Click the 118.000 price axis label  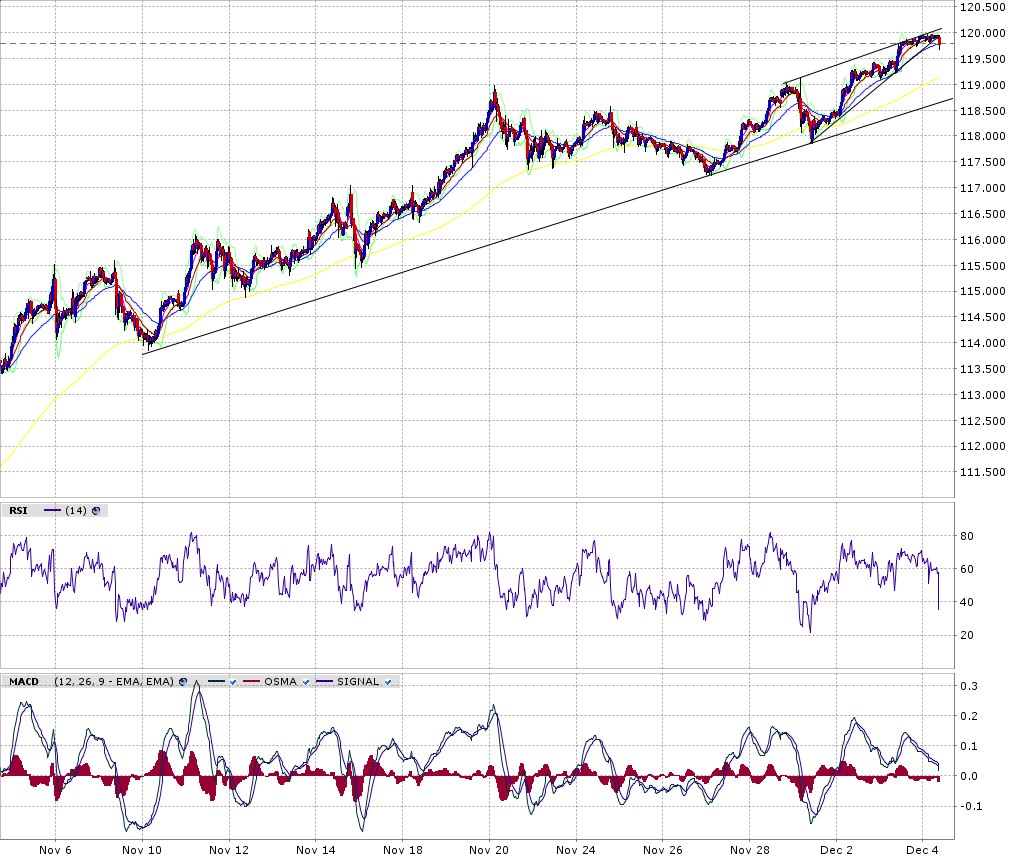[x=982, y=136]
